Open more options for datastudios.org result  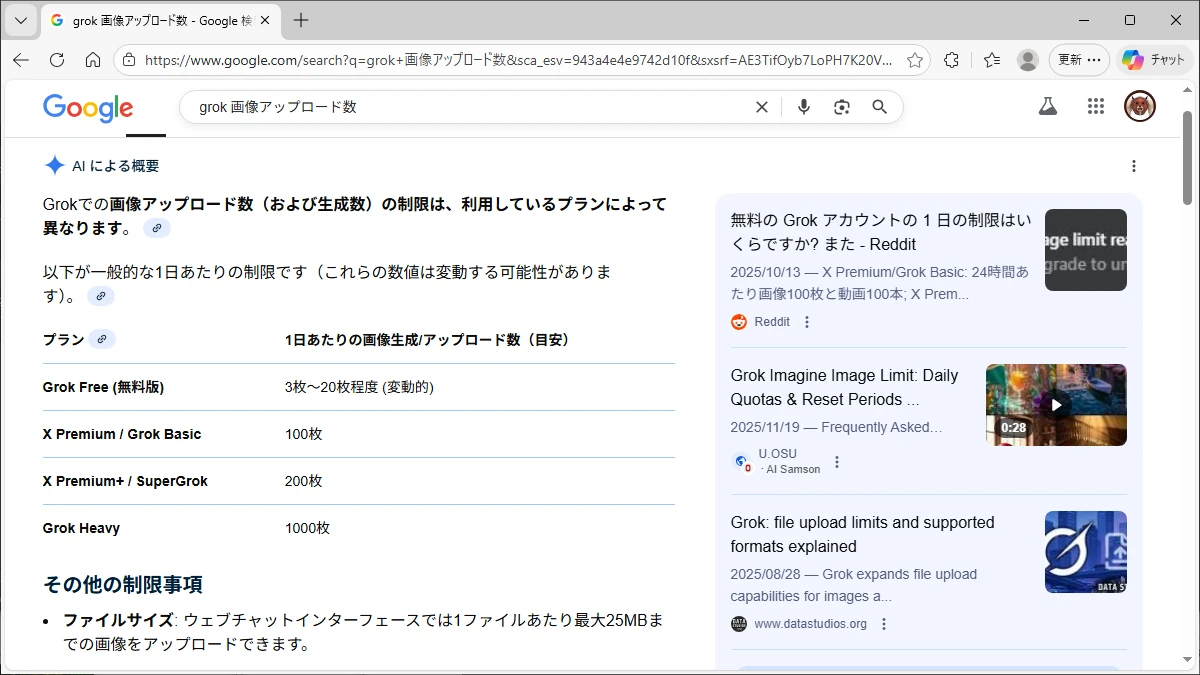[x=884, y=624]
